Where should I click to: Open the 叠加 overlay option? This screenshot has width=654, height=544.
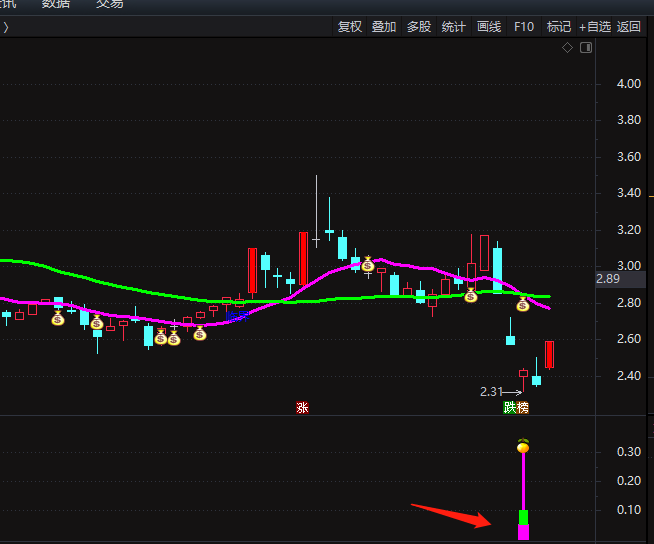click(384, 27)
